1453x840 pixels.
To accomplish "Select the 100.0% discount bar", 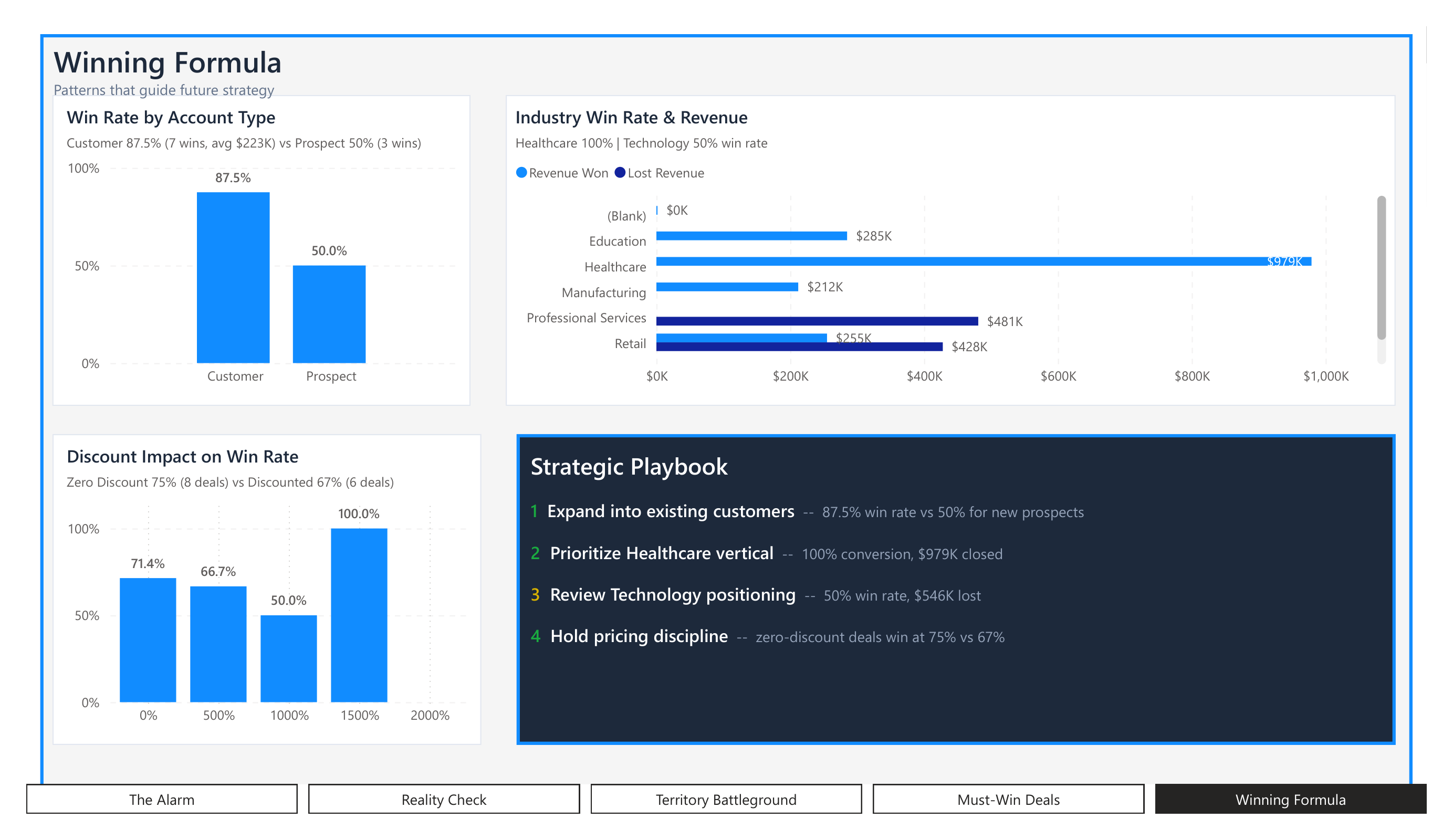I will click(359, 615).
